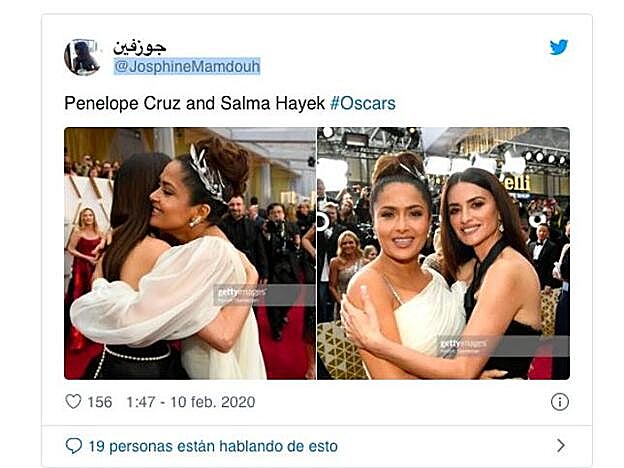Open the #Oscars hashtag
This screenshot has width=624, height=468.
pos(363,103)
